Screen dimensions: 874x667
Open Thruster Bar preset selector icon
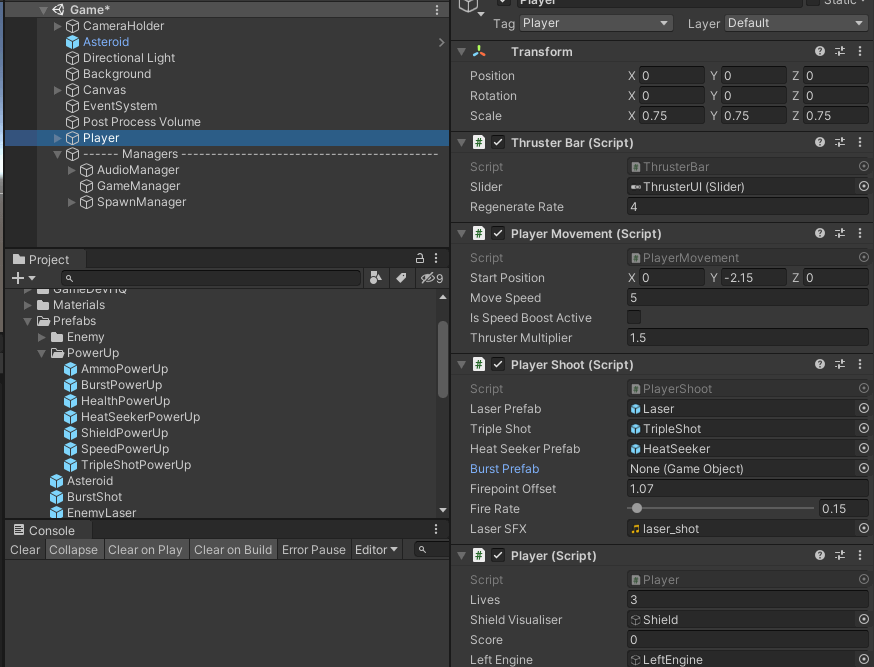coord(840,142)
